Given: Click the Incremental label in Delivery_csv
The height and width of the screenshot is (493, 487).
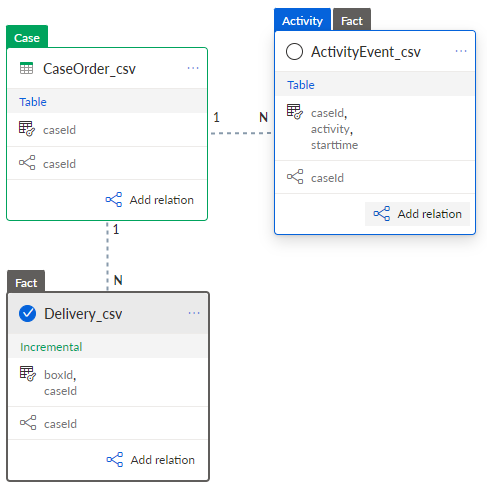Looking at the screenshot, I should pos(51,347).
